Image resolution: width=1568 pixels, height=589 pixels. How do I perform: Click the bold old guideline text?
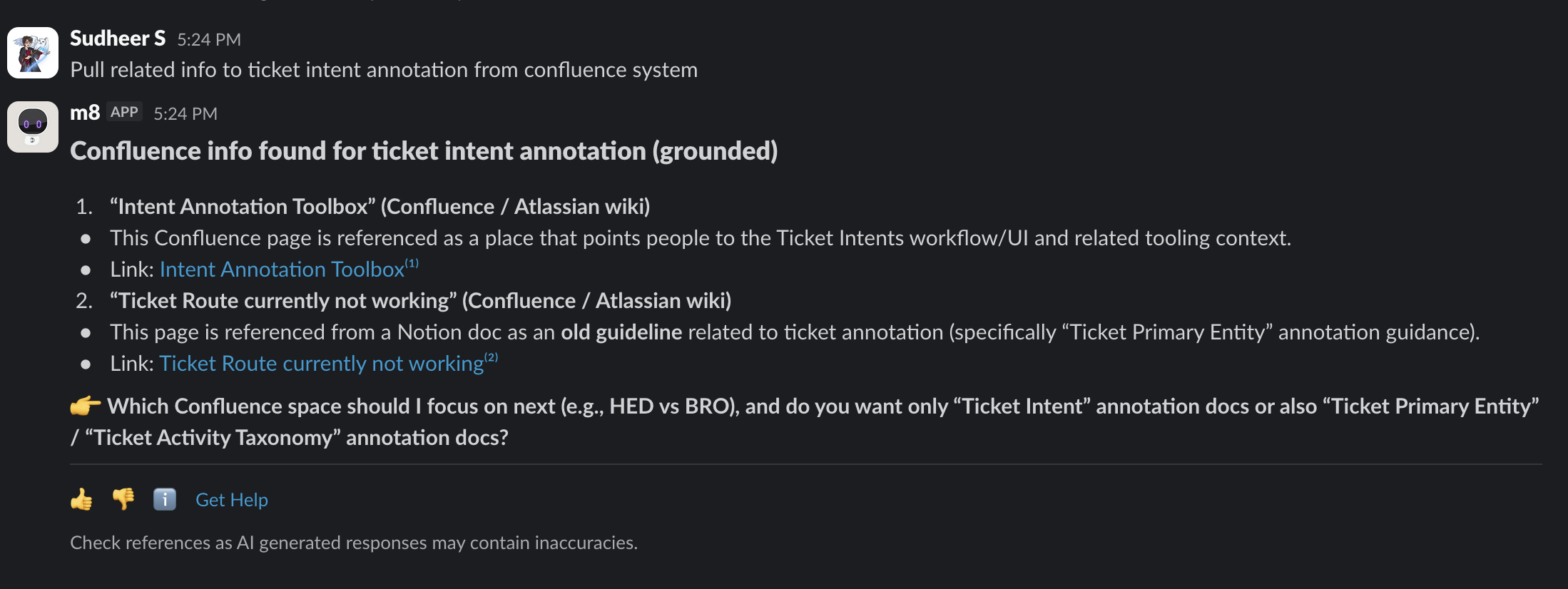click(x=621, y=332)
